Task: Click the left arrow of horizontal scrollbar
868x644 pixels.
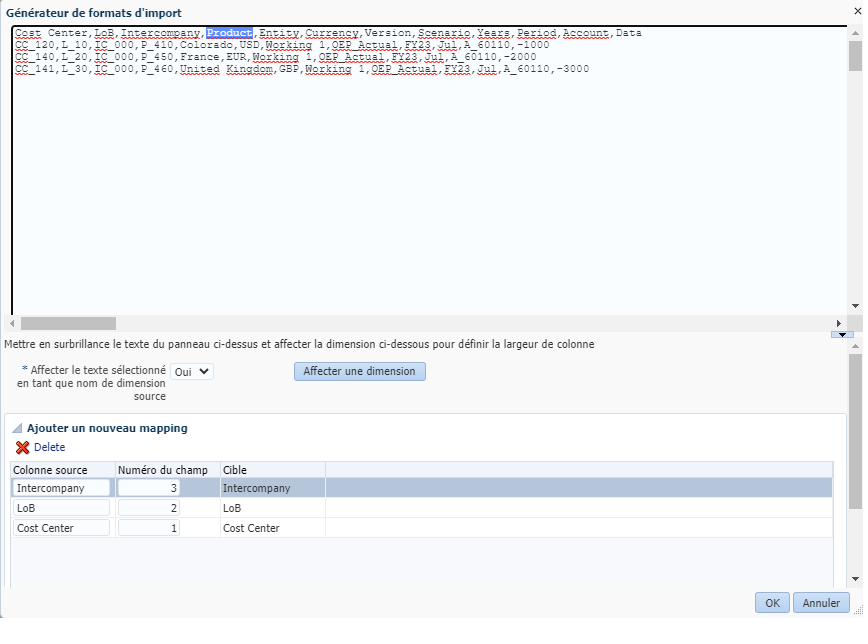Action: pos(13,323)
